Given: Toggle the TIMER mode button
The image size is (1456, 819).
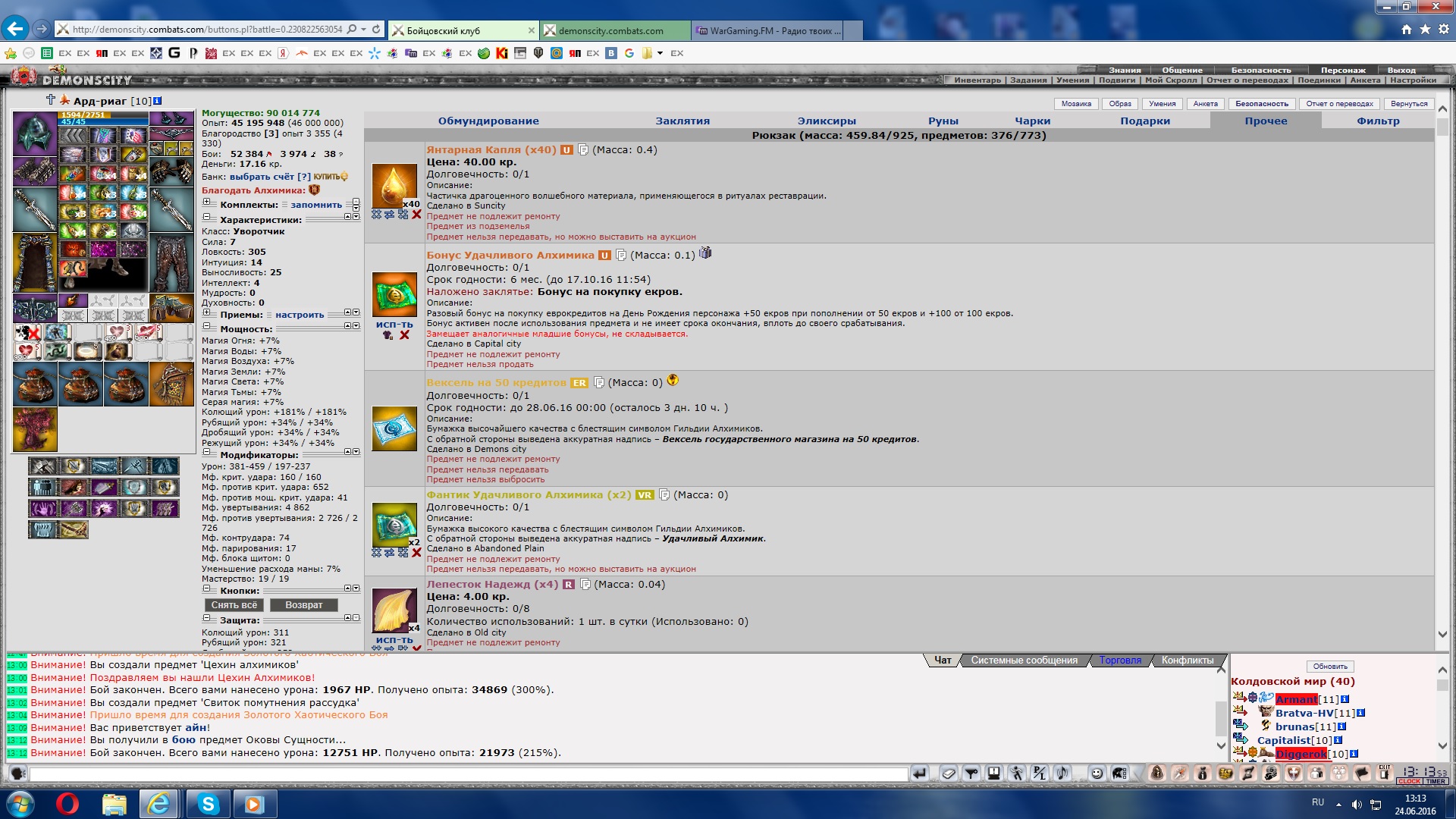Looking at the screenshot, I should click(x=1436, y=781).
